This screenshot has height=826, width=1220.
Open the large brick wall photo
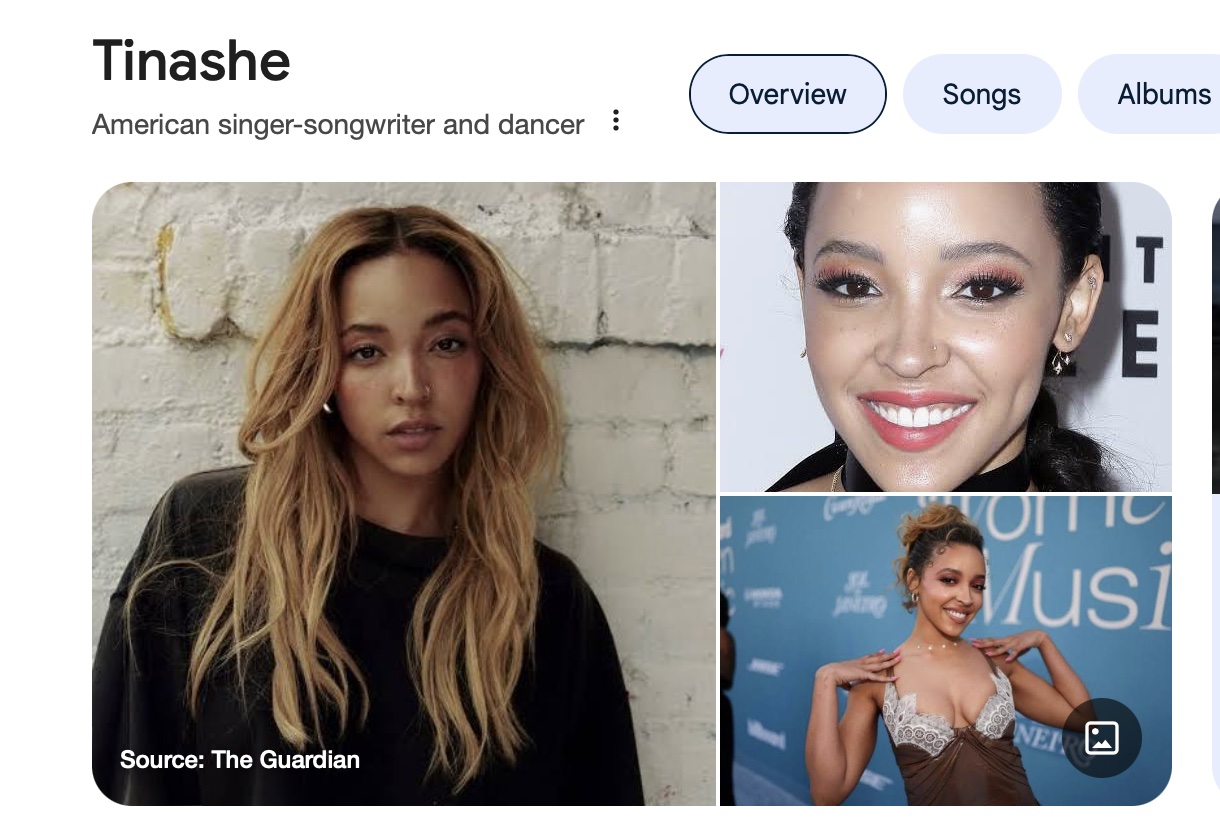tap(404, 494)
